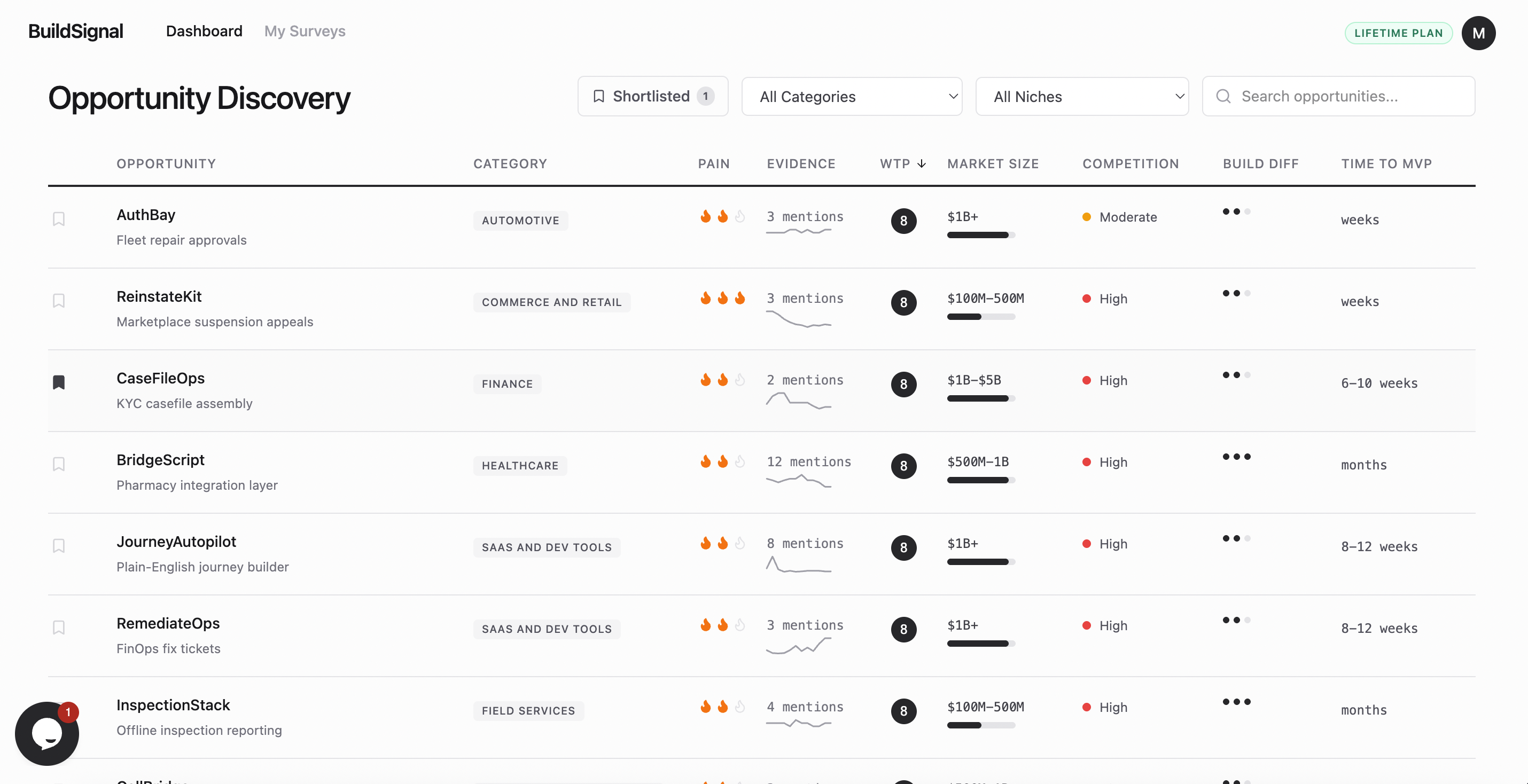Focus the Search opportunities field

point(1338,96)
